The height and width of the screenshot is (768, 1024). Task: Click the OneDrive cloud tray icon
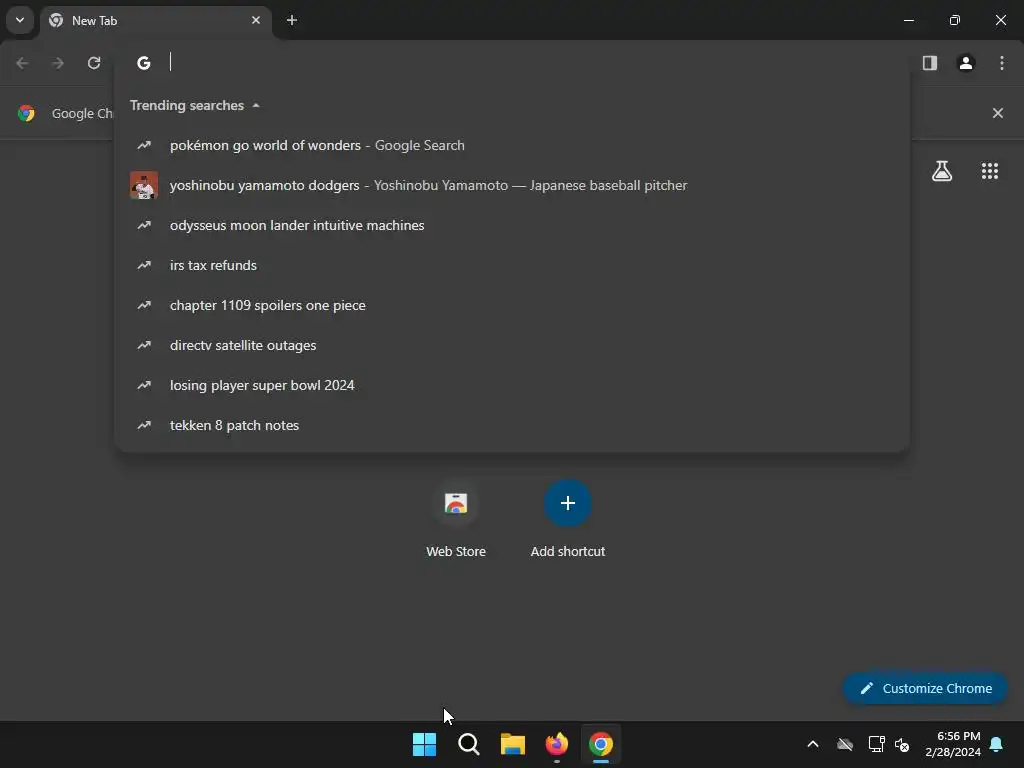click(845, 744)
